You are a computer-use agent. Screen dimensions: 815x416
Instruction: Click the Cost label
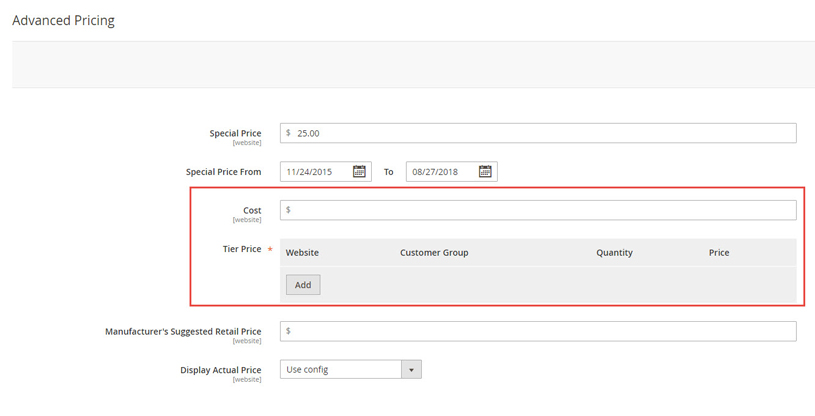pos(252,210)
